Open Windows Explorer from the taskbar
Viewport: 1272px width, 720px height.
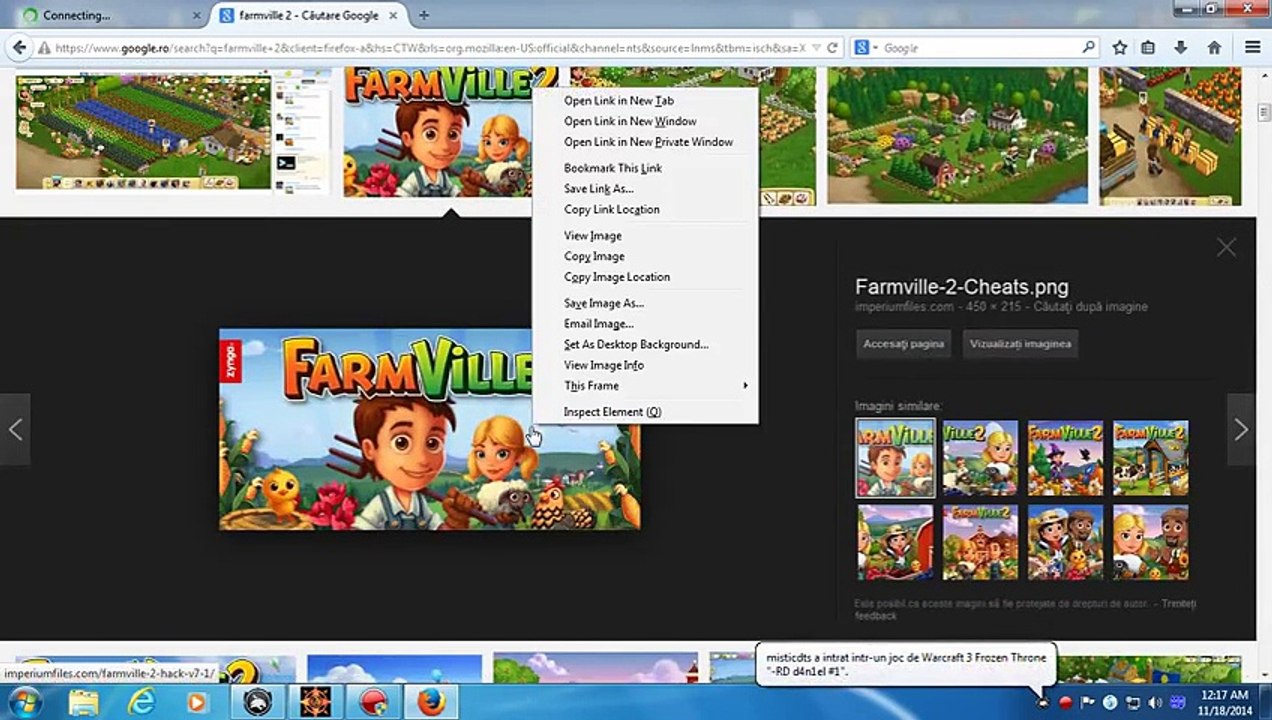[x=82, y=702]
